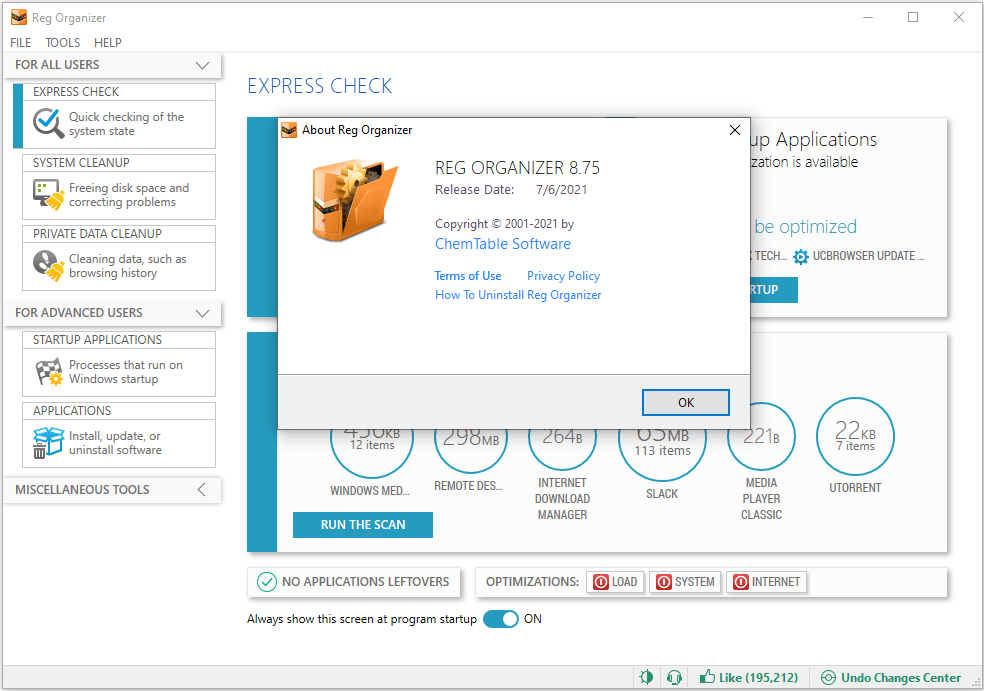The width and height of the screenshot is (984, 691).
Task: Open the Undo Changes Center text link
Action: pyautogui.click(x=901, y=678)
